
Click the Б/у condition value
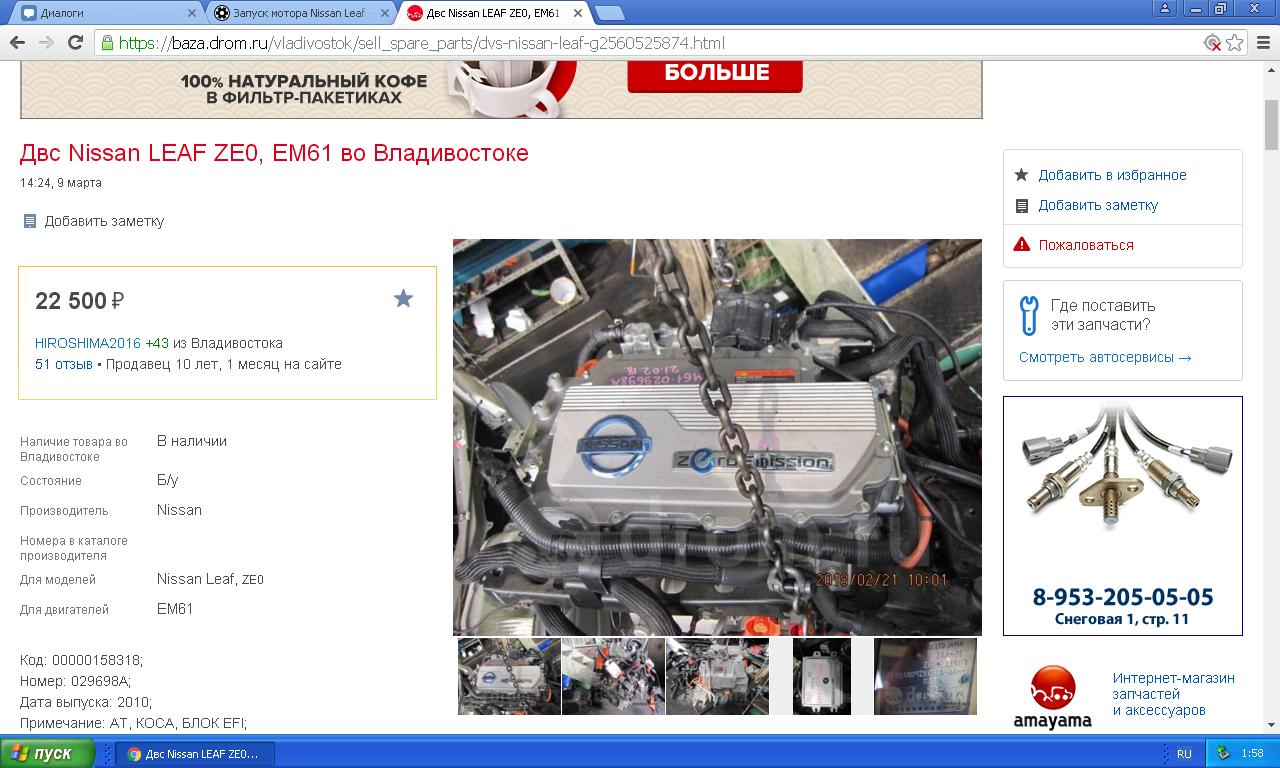tap(168, 480)
